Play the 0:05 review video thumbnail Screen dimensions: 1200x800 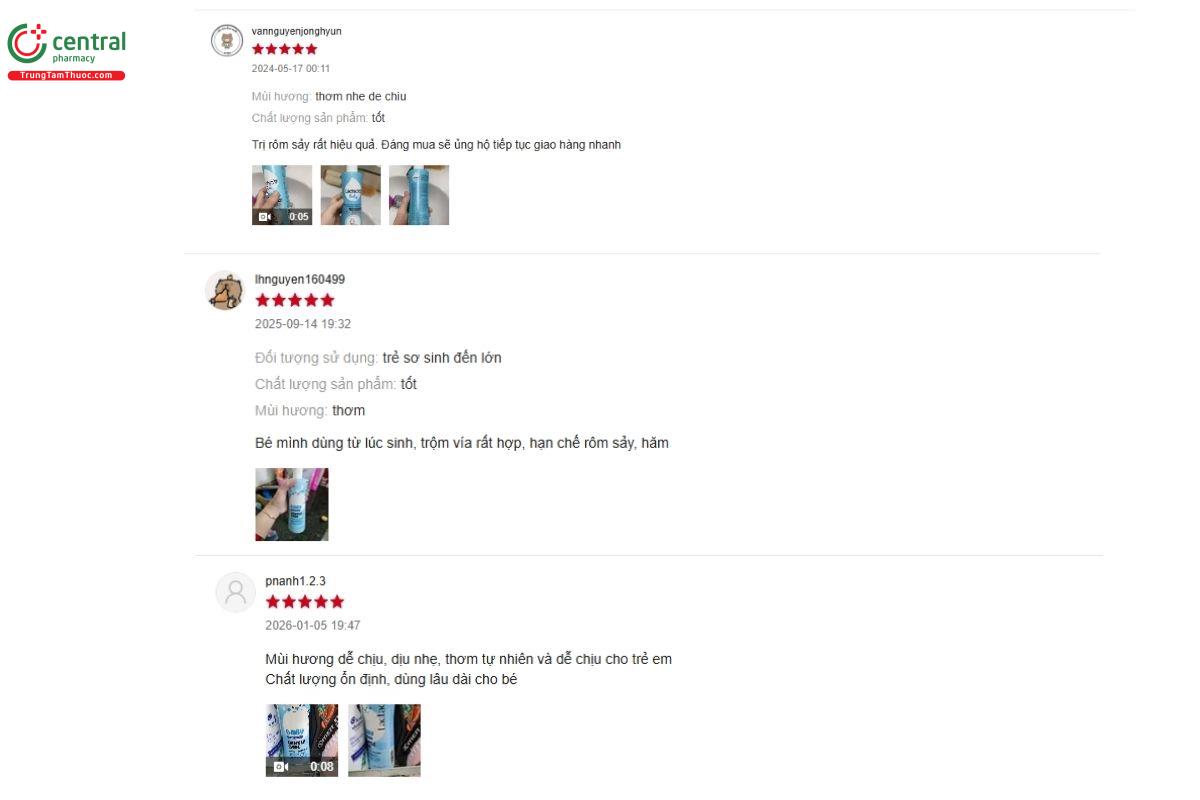click(x=282, y=195)
